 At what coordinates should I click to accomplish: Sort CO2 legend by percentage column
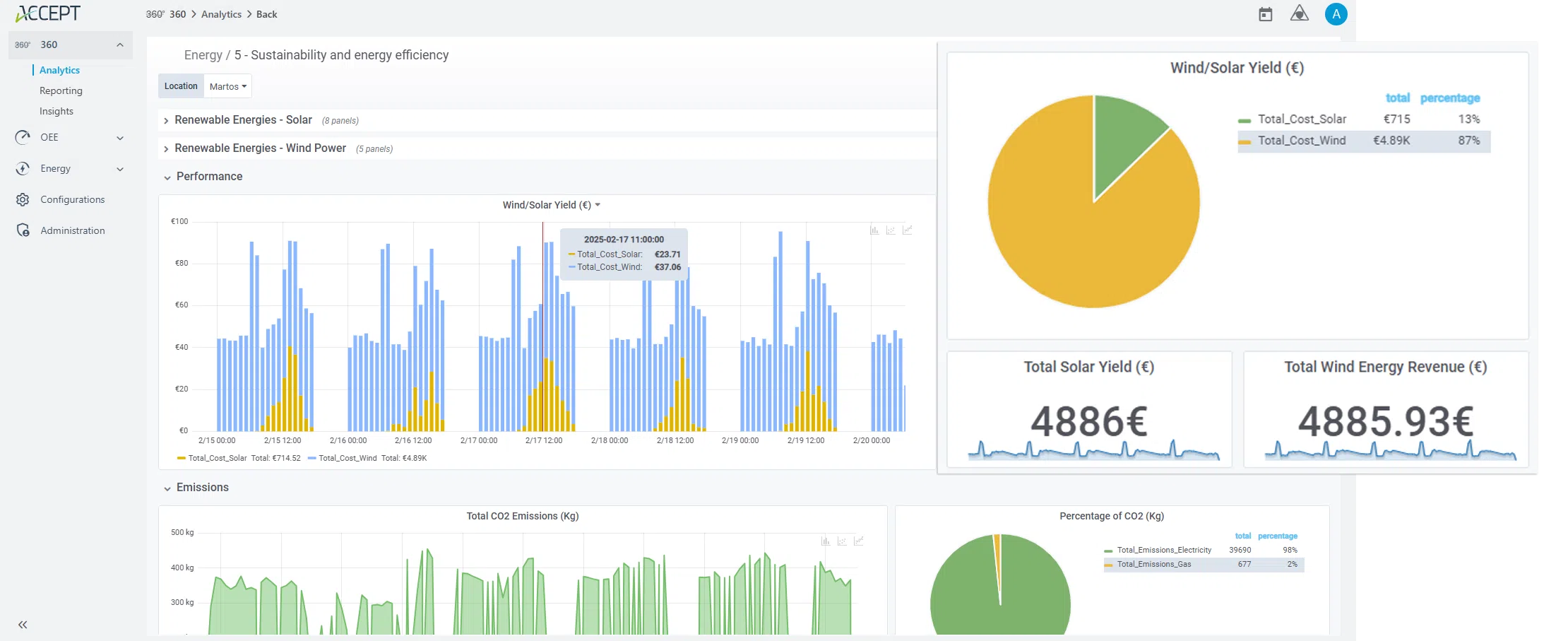[1277, 536]
